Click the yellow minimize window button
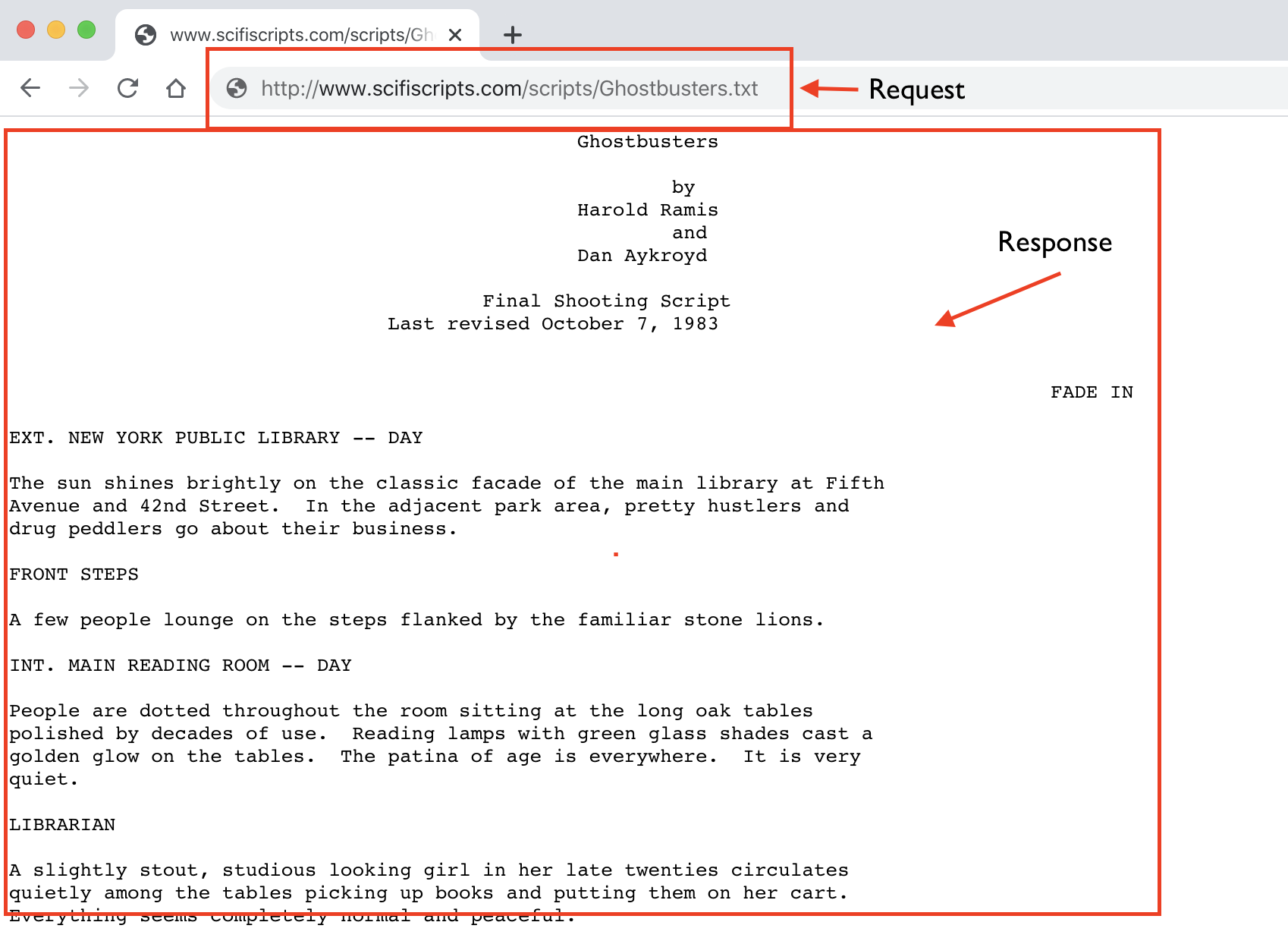 point(56,30)
